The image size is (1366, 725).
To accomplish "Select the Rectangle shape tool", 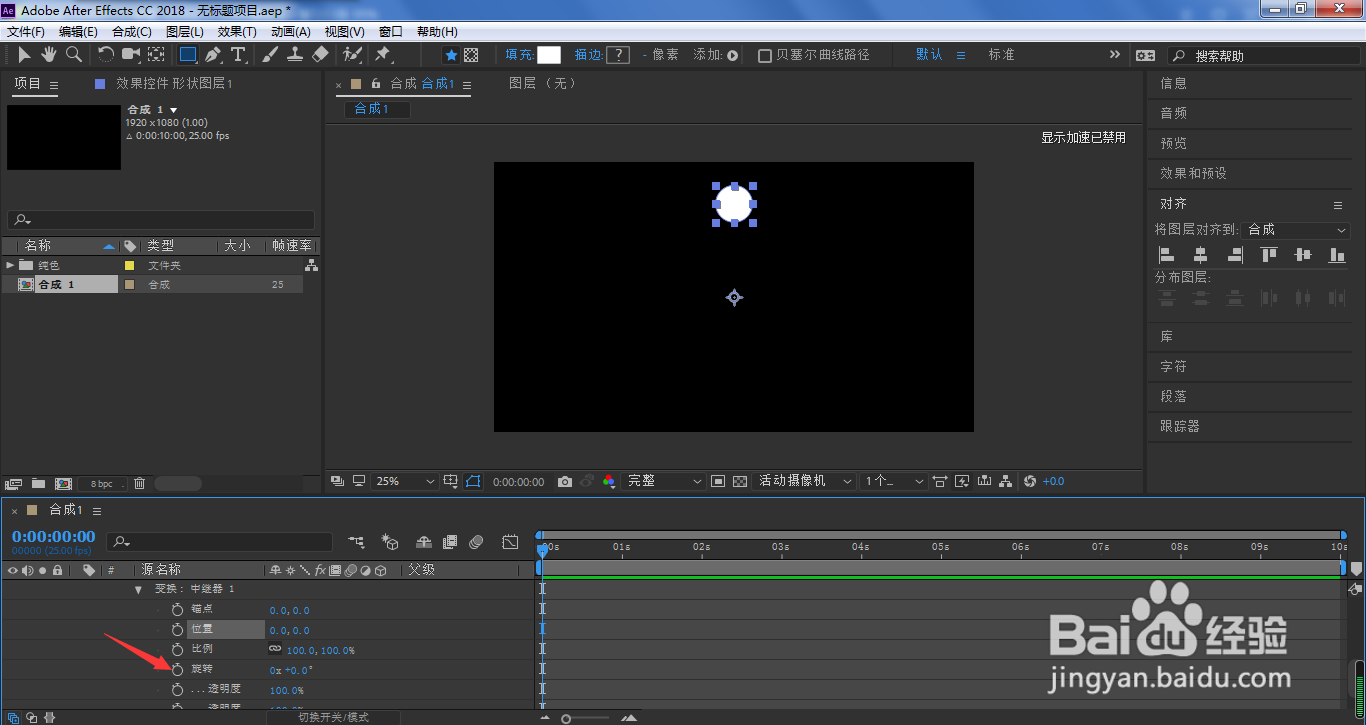I will pos(187,54).
